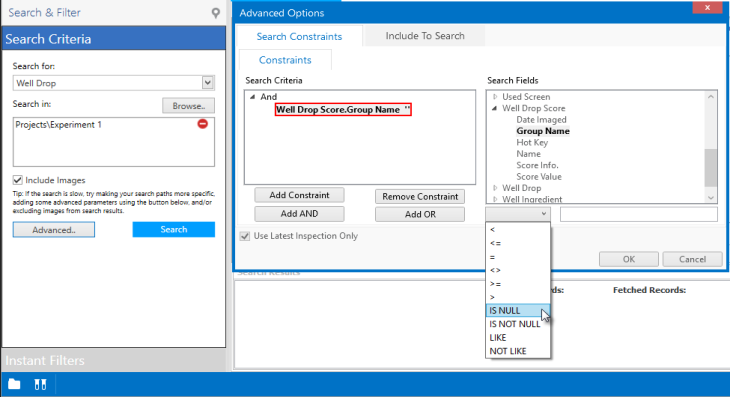Screen dimensions: 730x397
Task: Collapse Well Drop Score tree node
Action: pos(494,108)
